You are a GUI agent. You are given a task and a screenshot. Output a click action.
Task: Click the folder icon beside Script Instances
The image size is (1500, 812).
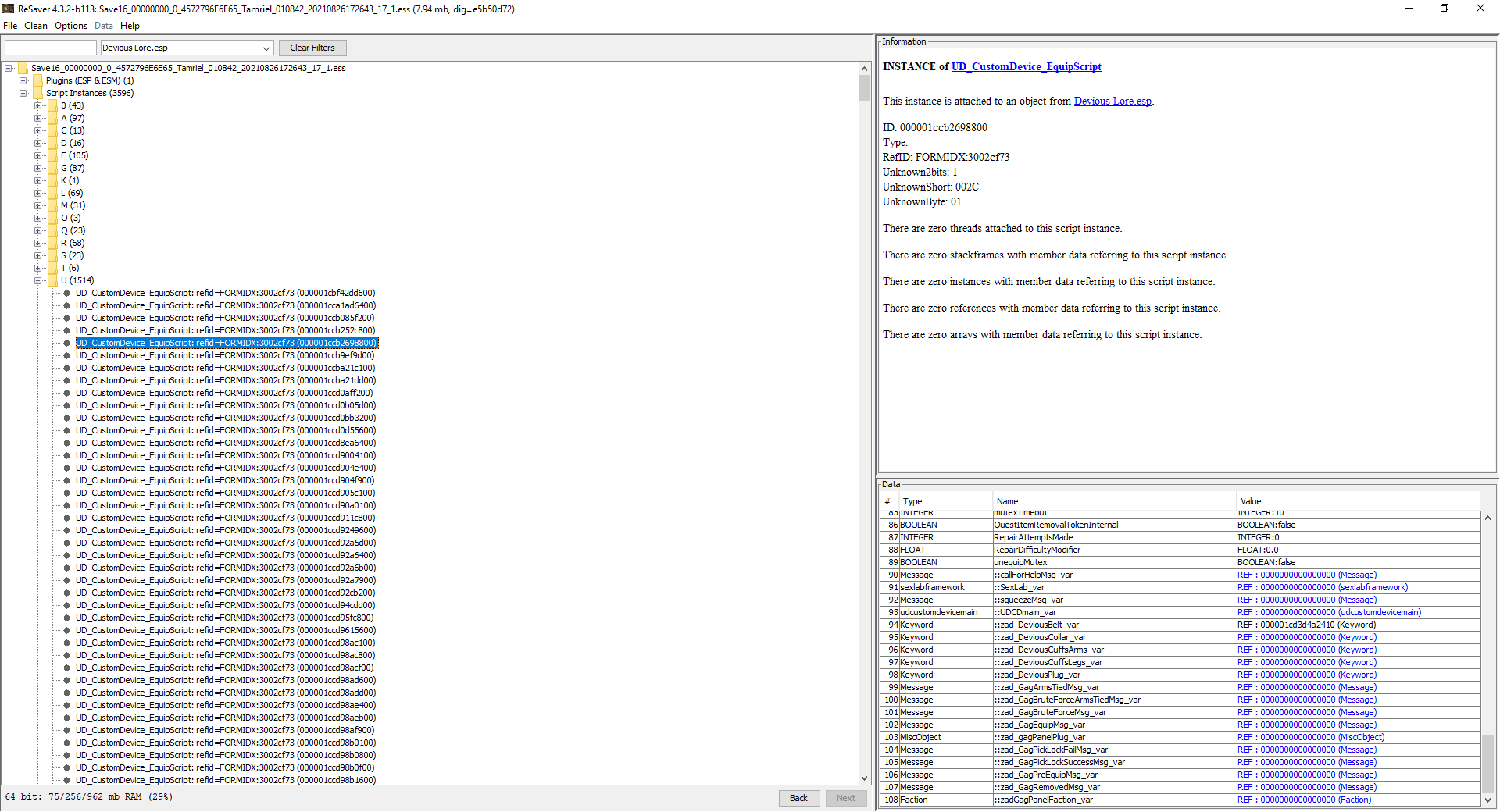point(37,93)
